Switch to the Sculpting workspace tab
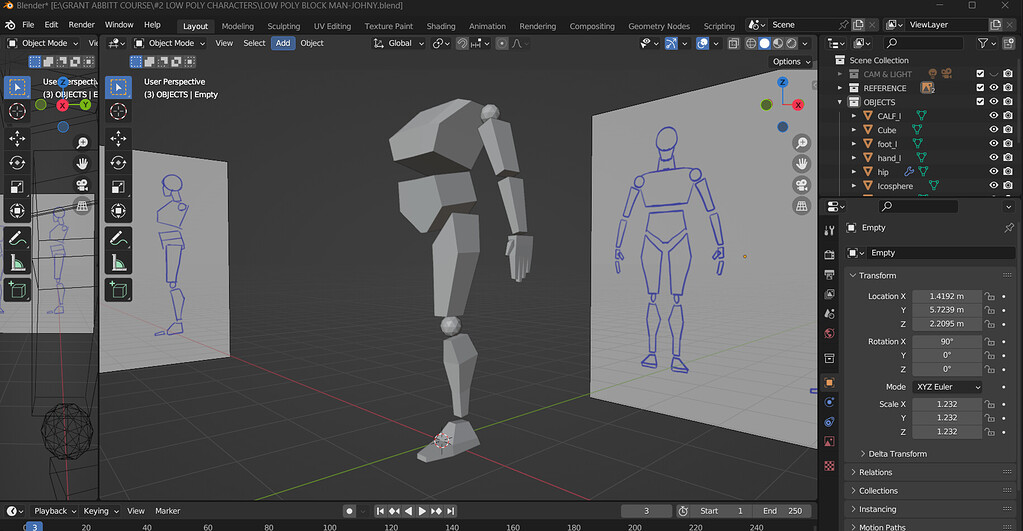The height and width of the screenshot is (531, 1023). (x=283, y=26)
